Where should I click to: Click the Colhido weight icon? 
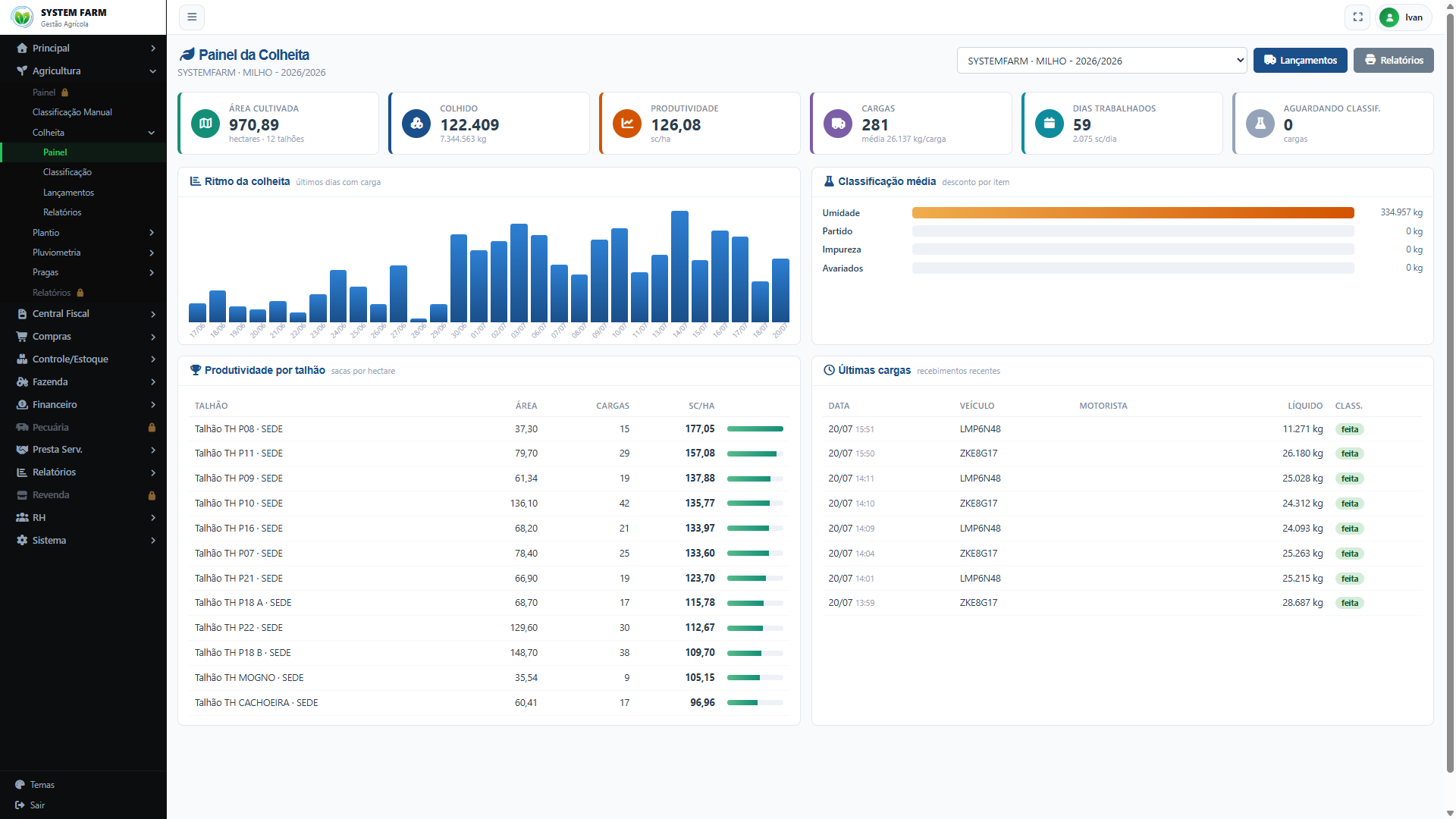[416, 124]
